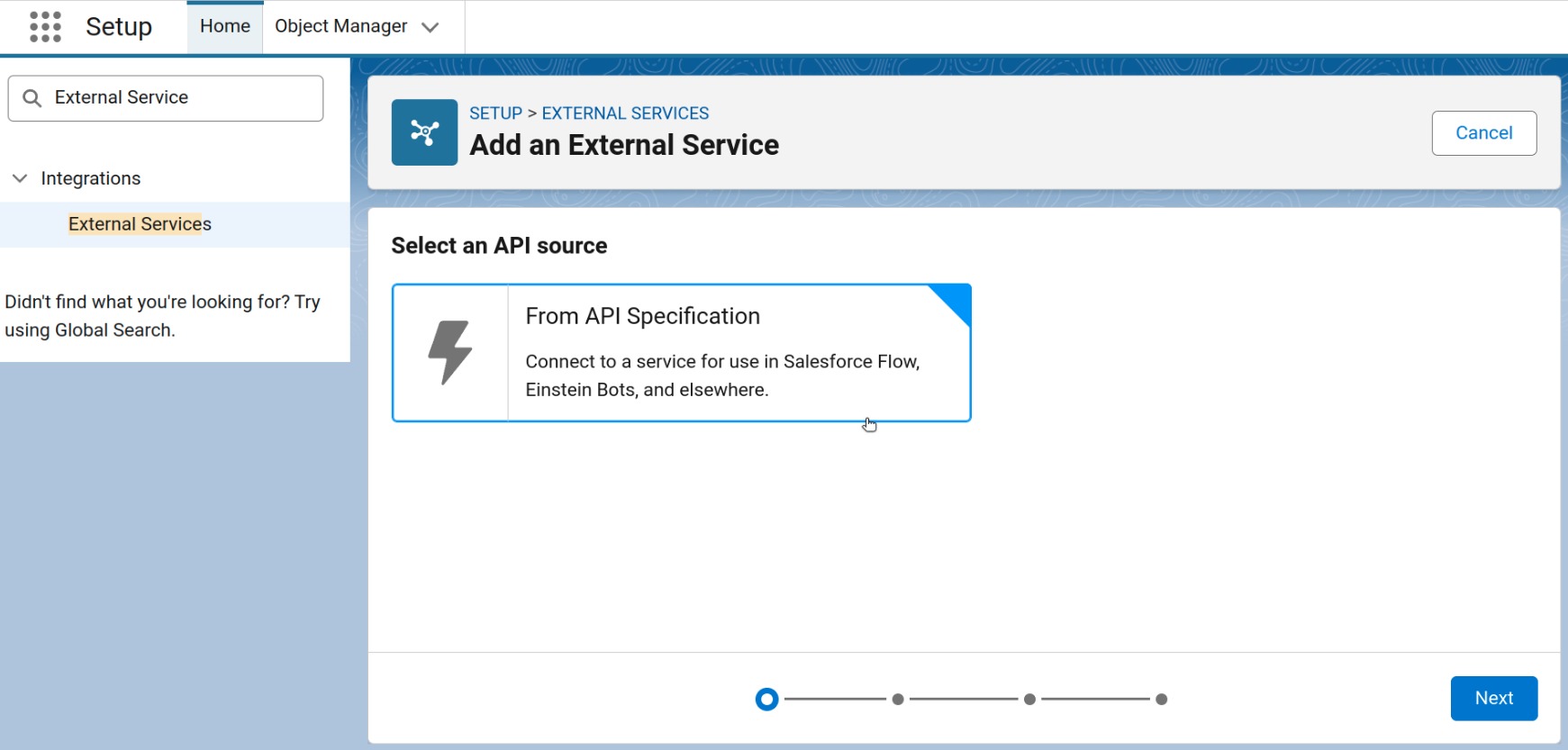Click the magnifier icon in Quick Find
The height and width of the screenshot is (750, 1568).
coord(32,98)
